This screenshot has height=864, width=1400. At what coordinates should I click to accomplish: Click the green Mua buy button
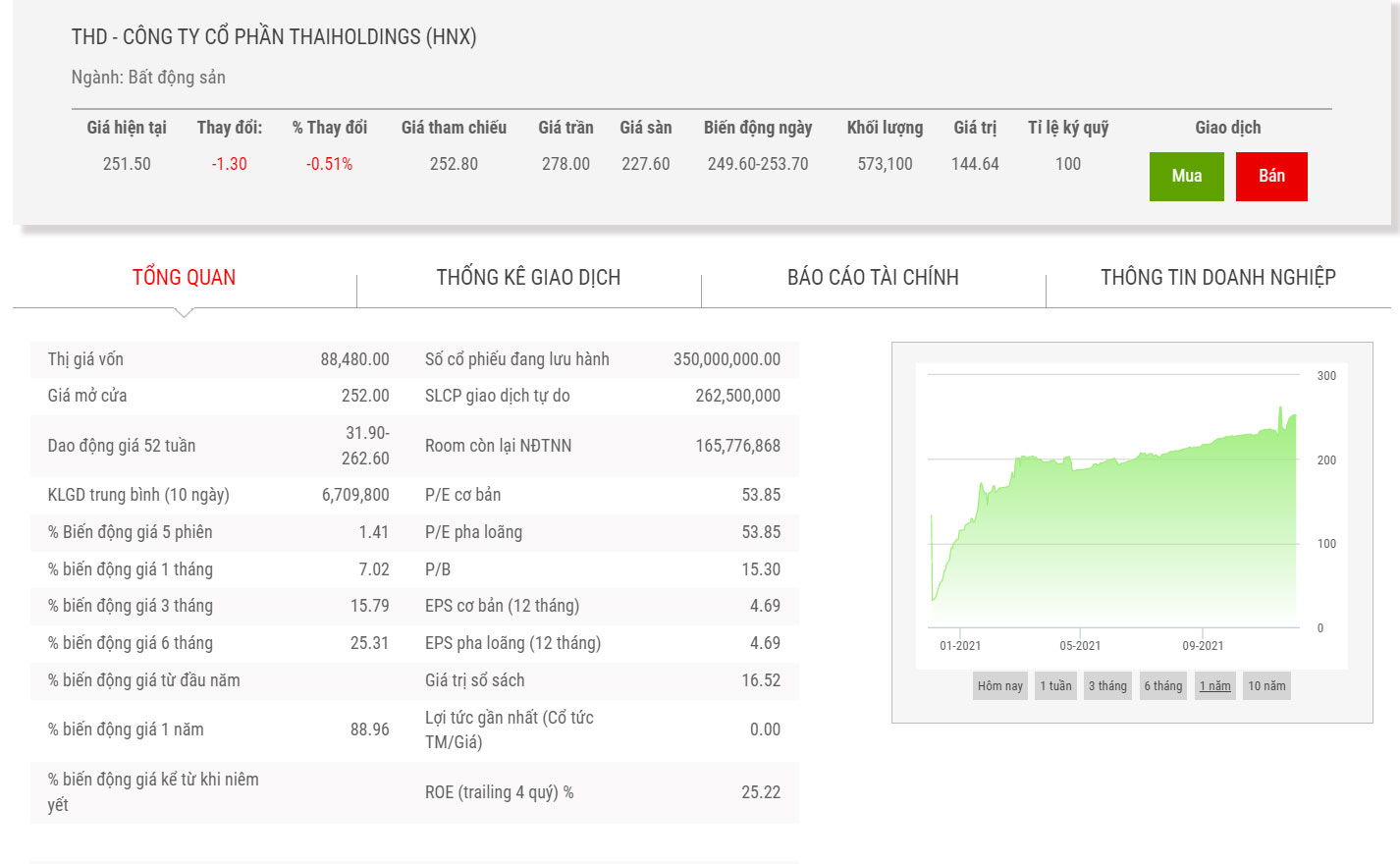tap(1186, 177)
